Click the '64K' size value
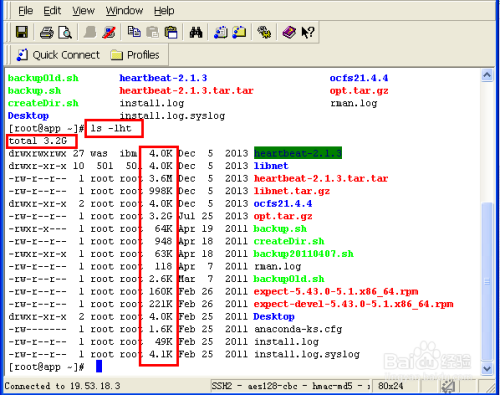 pyautogui.click(x=164, y=229)
